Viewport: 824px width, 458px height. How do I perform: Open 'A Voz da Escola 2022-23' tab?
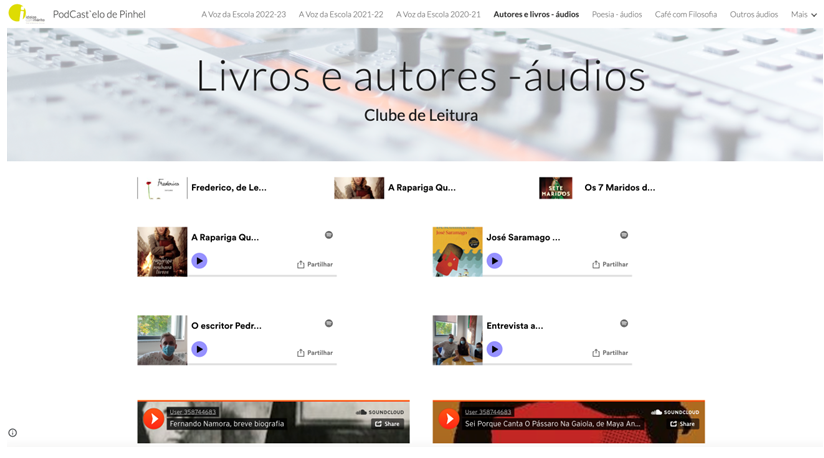click(x=243, y=15)
